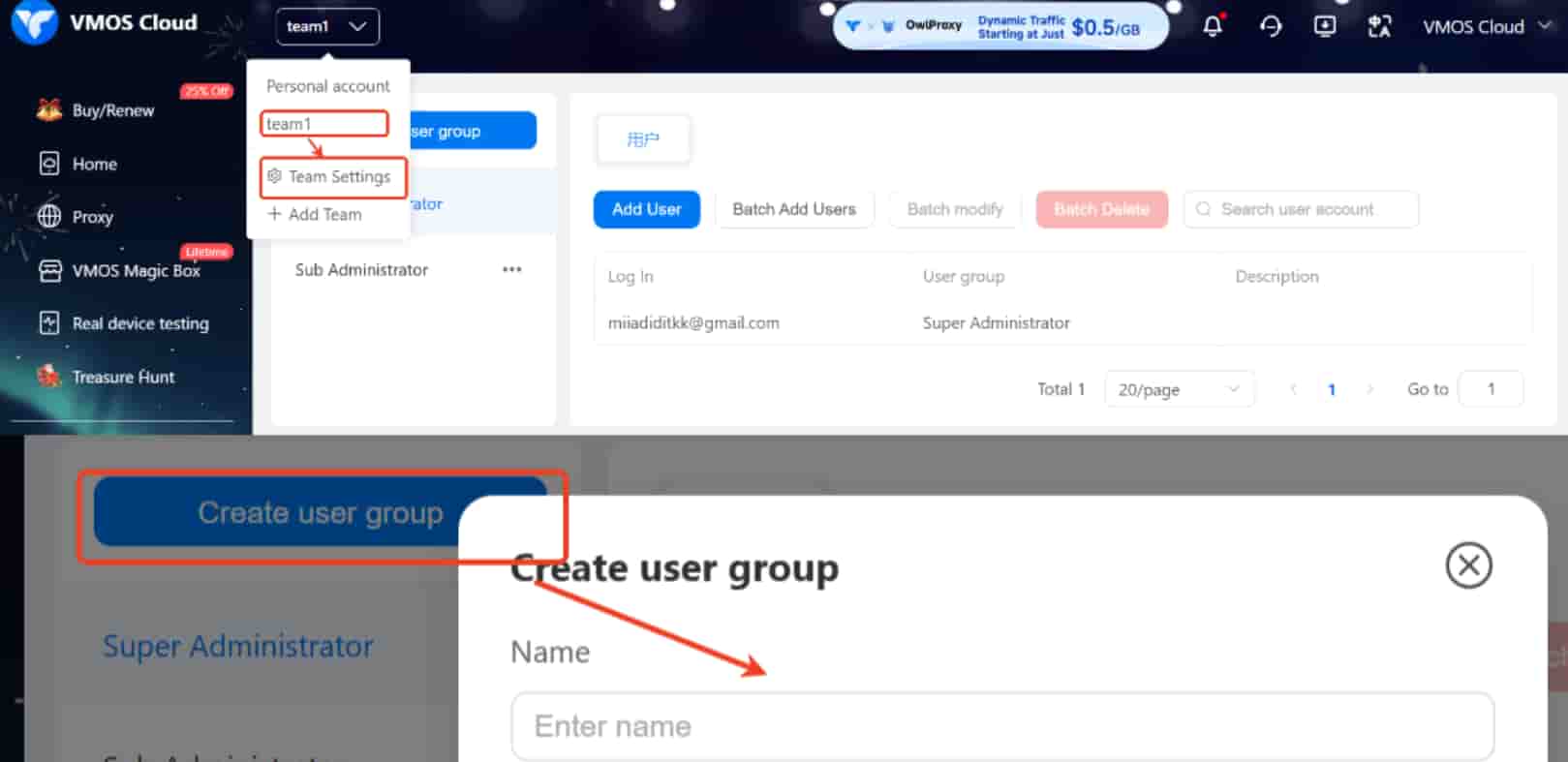Close the Create user group dialog
Screen dimensions: 1568x762
tap(1468, 565)
